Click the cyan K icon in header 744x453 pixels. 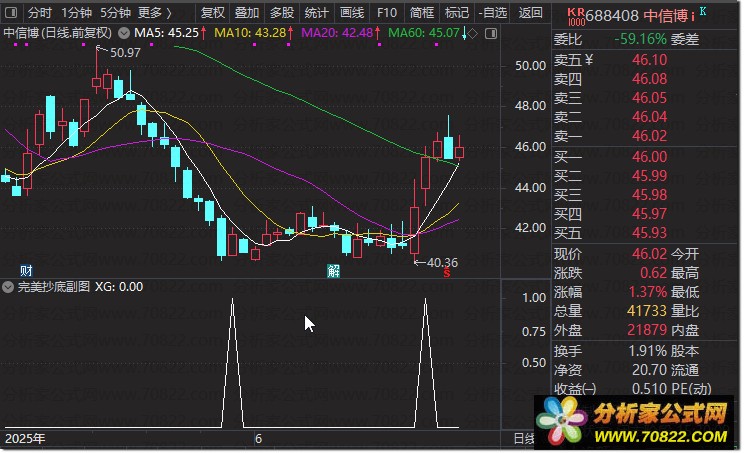(x=703, y=11)
